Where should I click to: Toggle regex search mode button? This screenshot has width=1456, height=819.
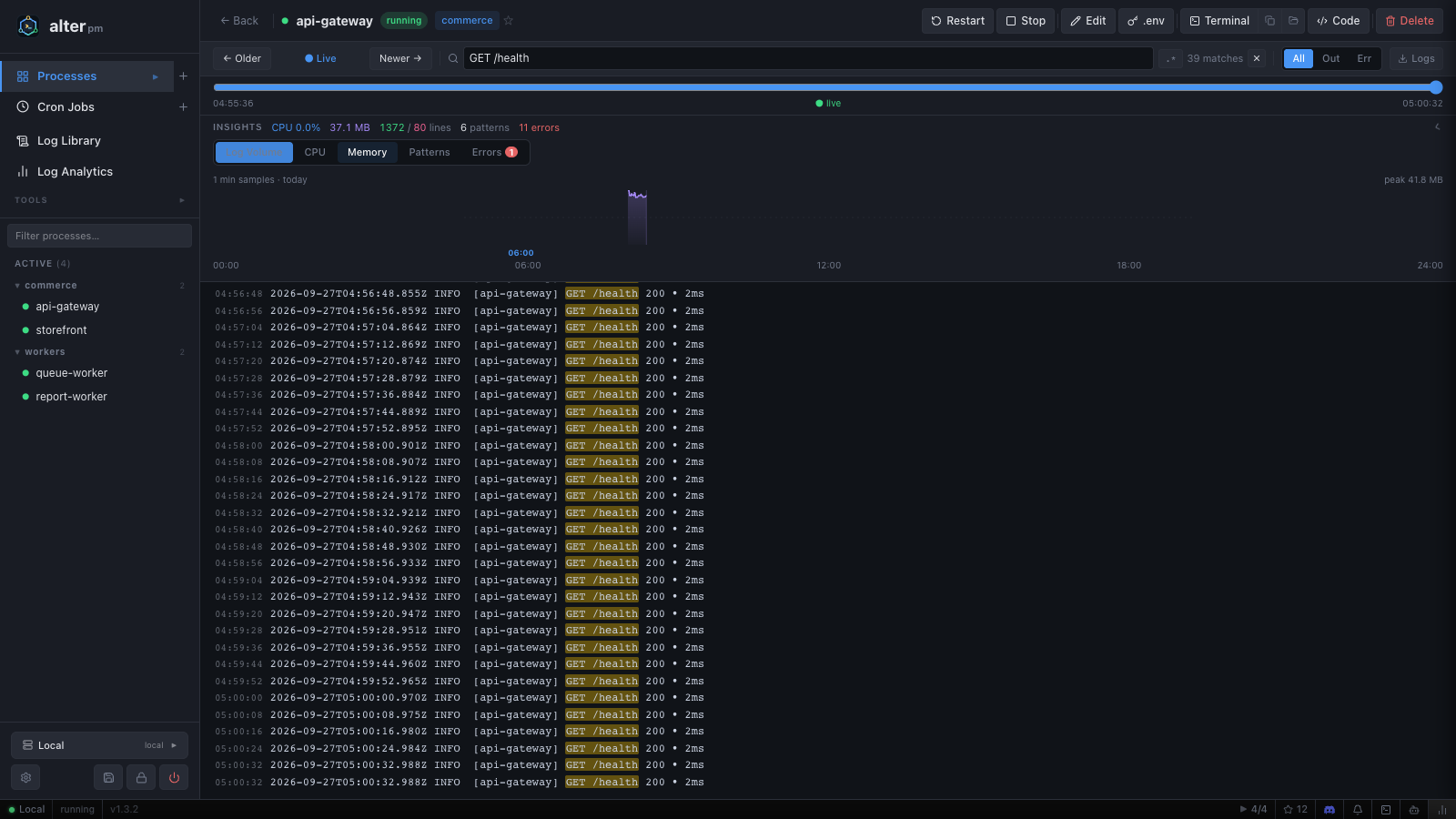tap(1170, 58)
